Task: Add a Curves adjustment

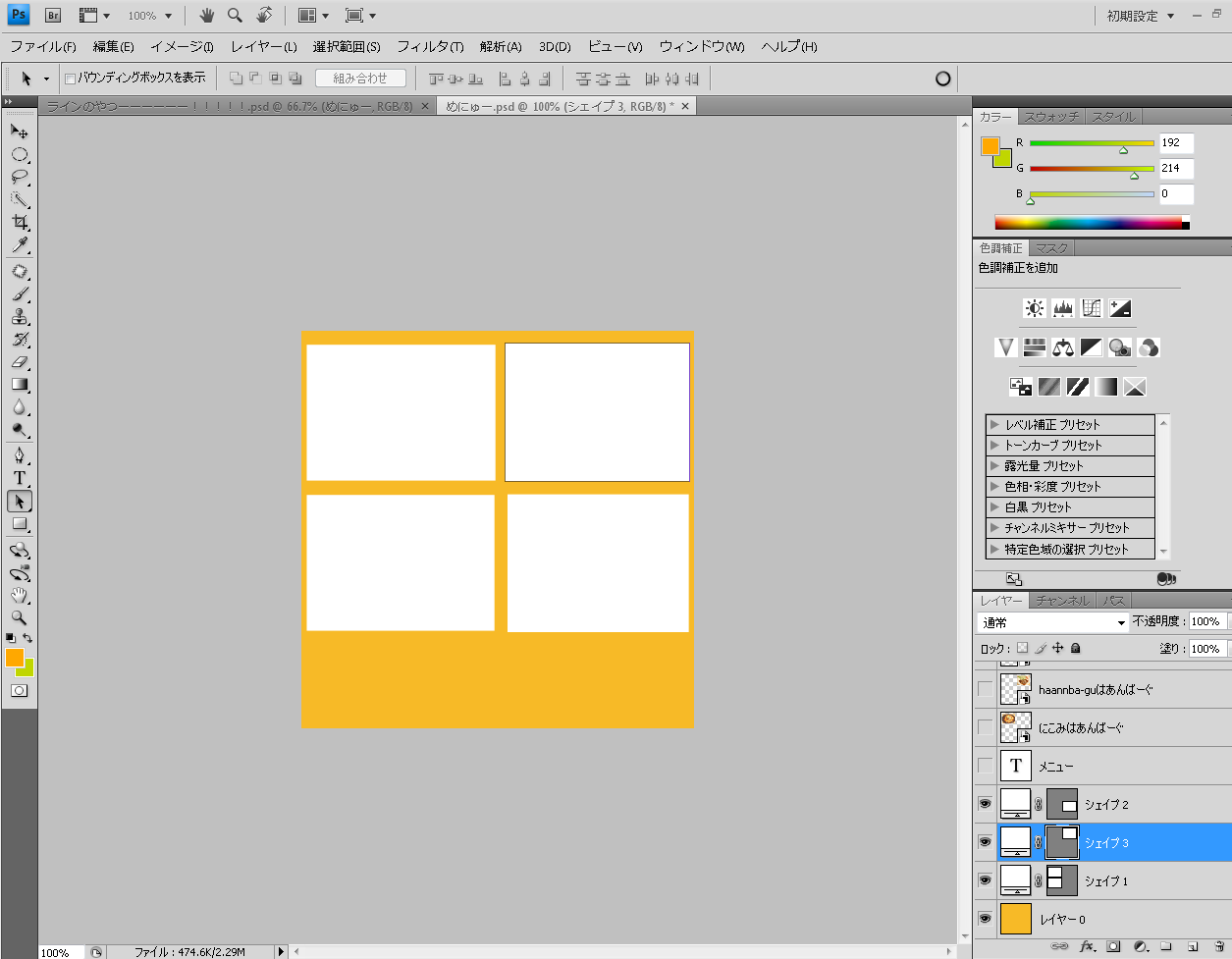Action: pyautogui.click(x=1092, y=308)
